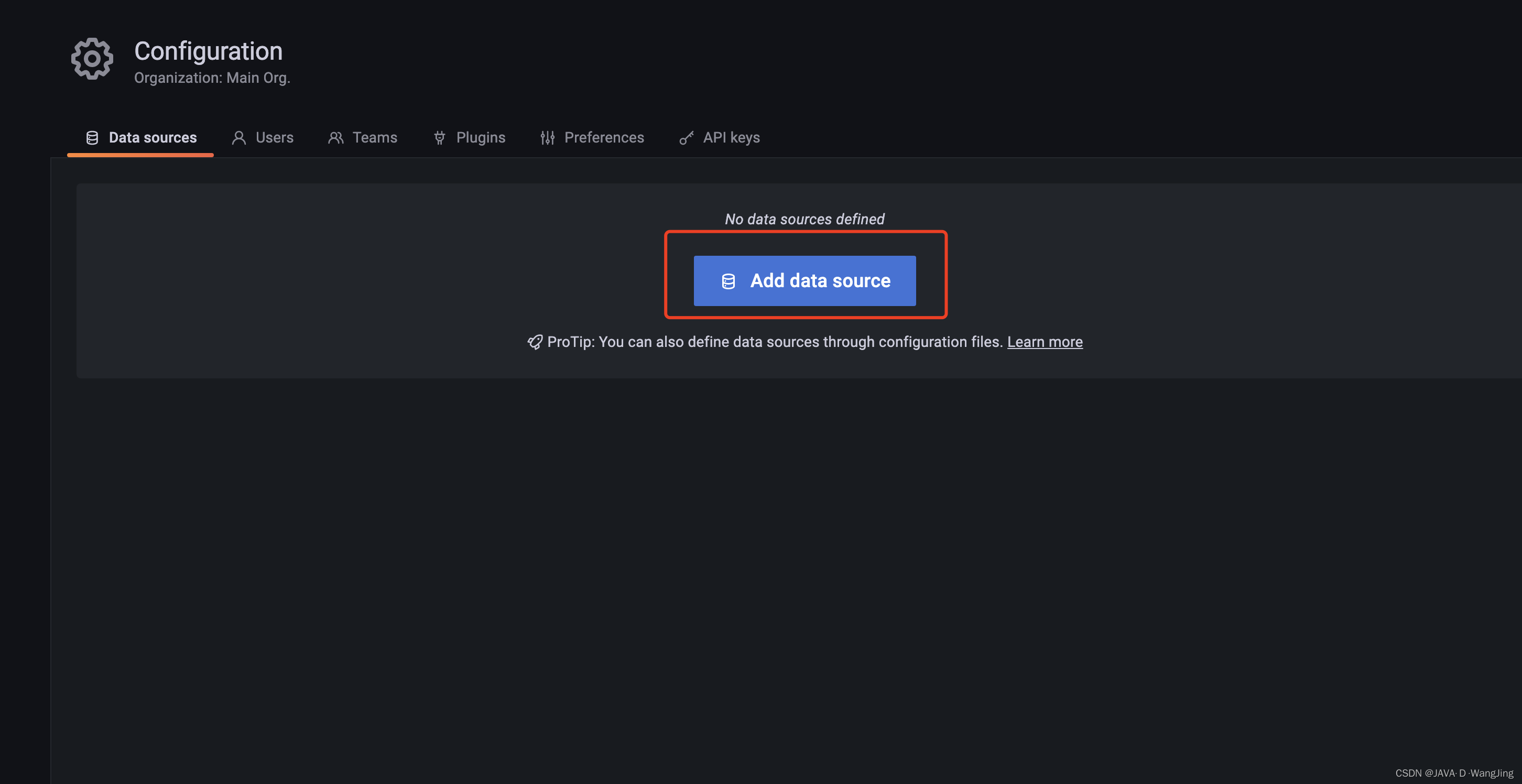Image resolution: width=1522 pixels, height=784 pixels.
Task: Click the single-person icon beside Users
Action: (x=238, y=138)
